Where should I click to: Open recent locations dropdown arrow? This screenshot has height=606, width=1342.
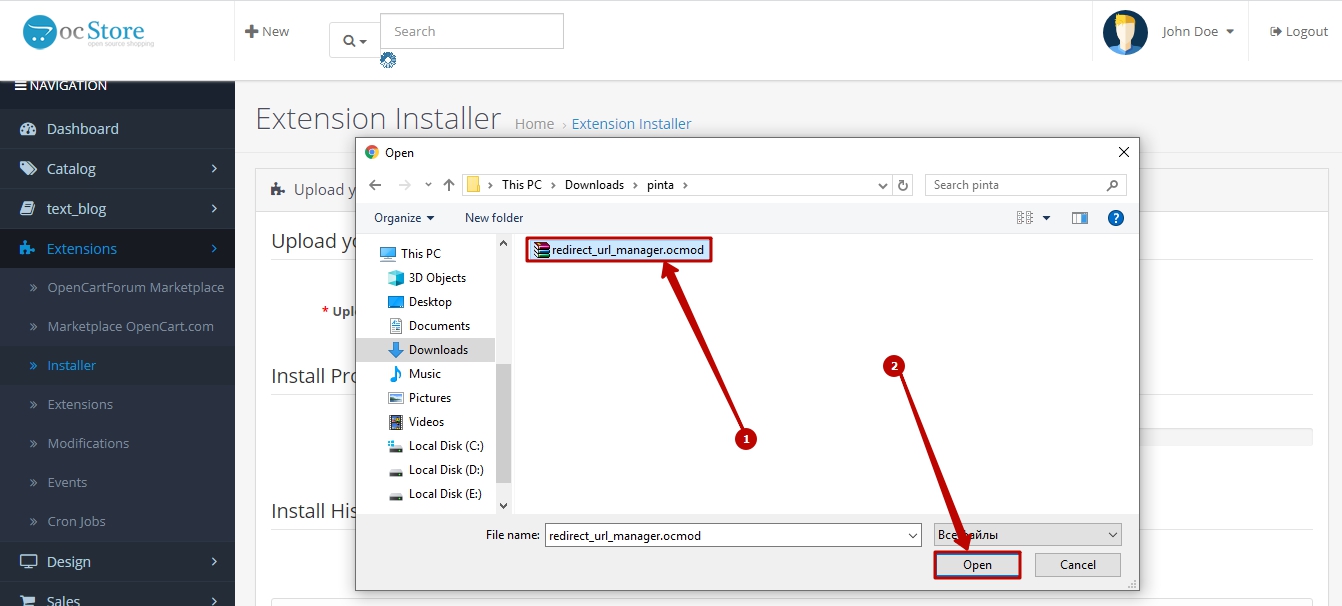click(x=428, y=185)
